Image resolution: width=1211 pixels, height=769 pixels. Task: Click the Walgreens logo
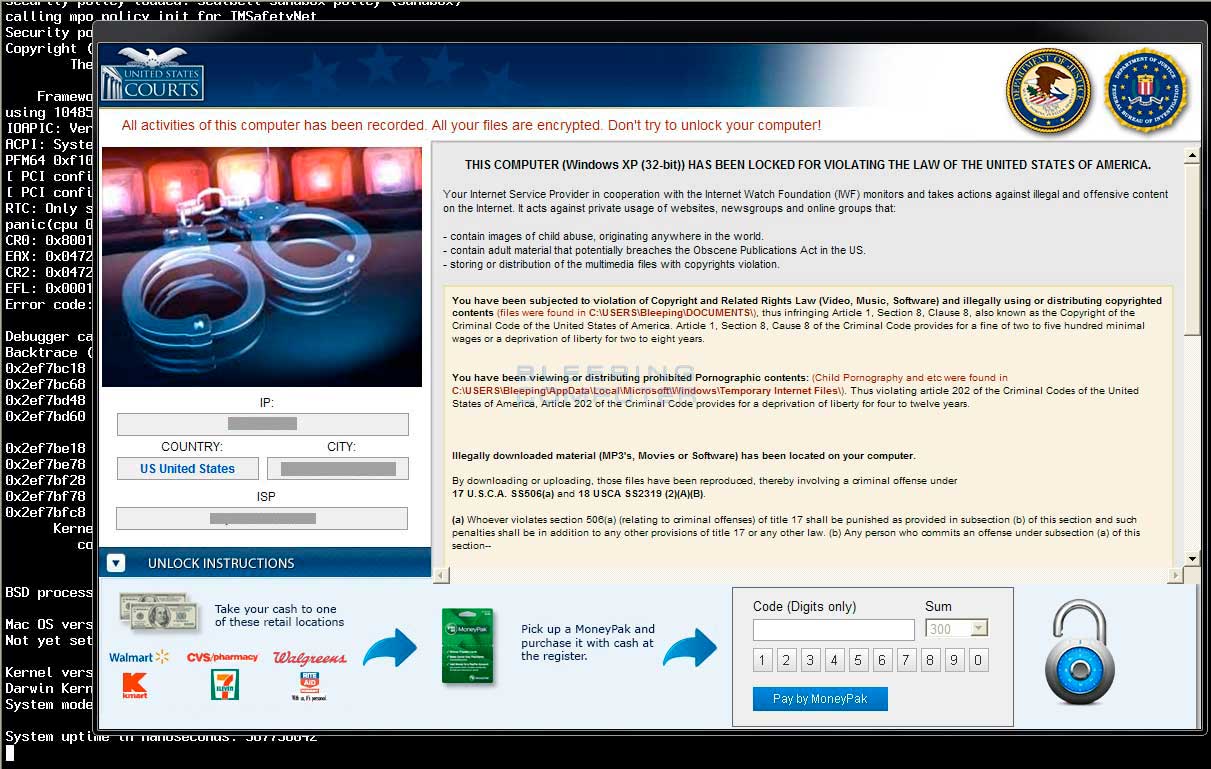click(309, 657)
